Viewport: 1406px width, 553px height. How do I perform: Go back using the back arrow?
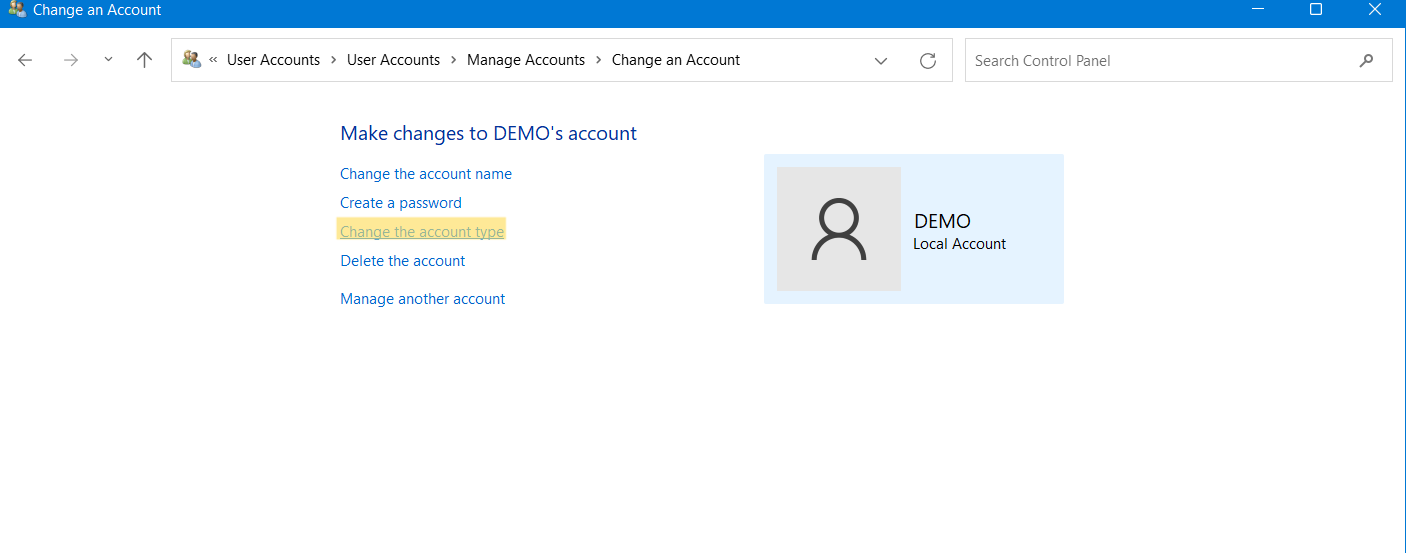[25, 60]
